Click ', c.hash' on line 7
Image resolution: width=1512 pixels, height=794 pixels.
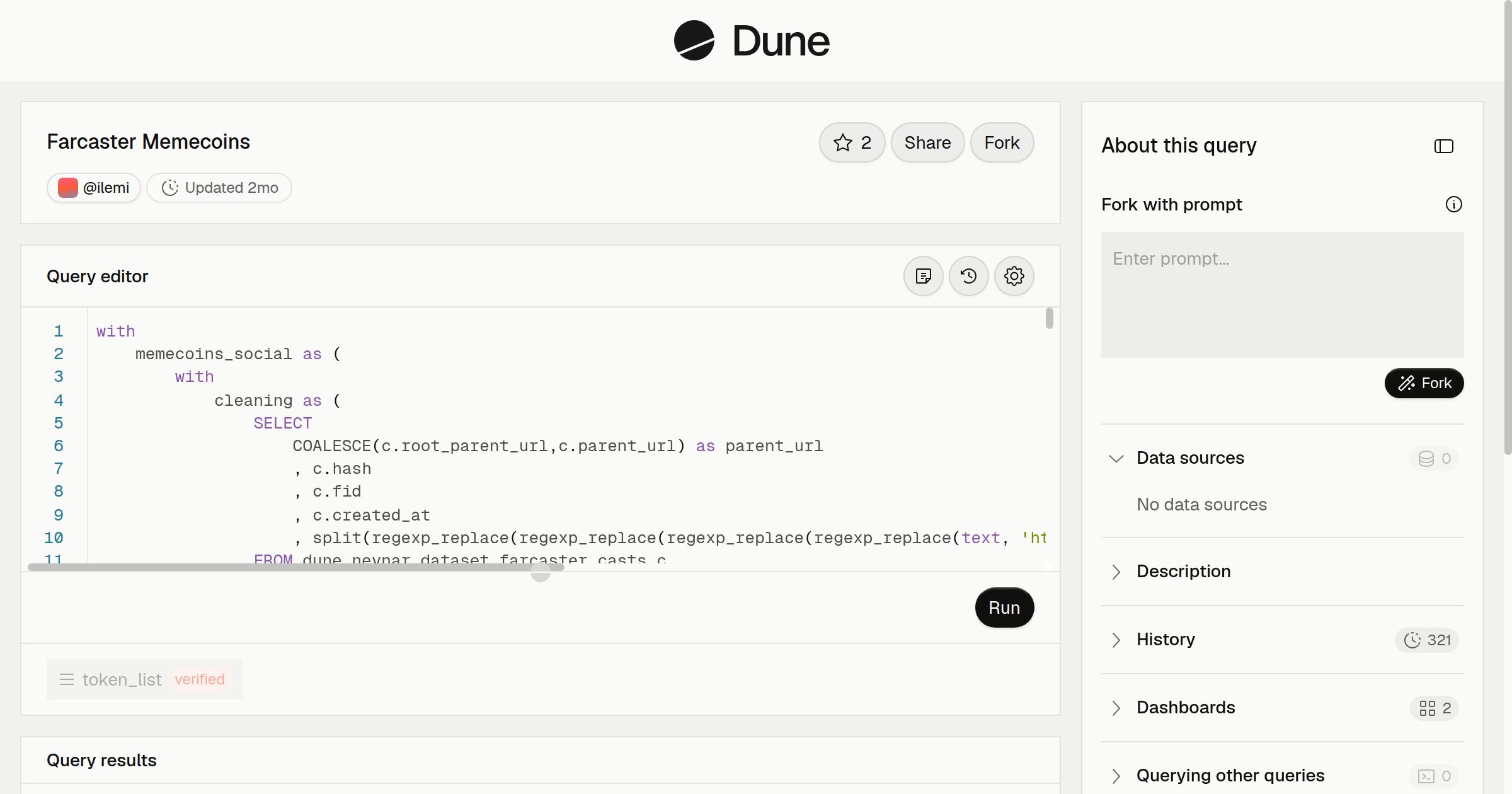click(x=333, y=469)
